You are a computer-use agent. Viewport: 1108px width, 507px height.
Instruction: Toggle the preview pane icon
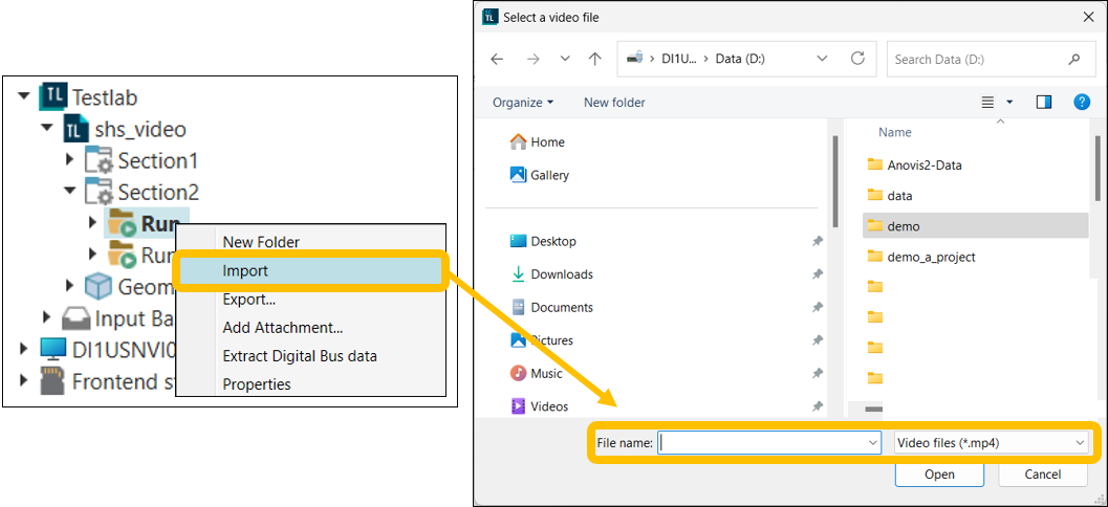[x=1044, y=102]
